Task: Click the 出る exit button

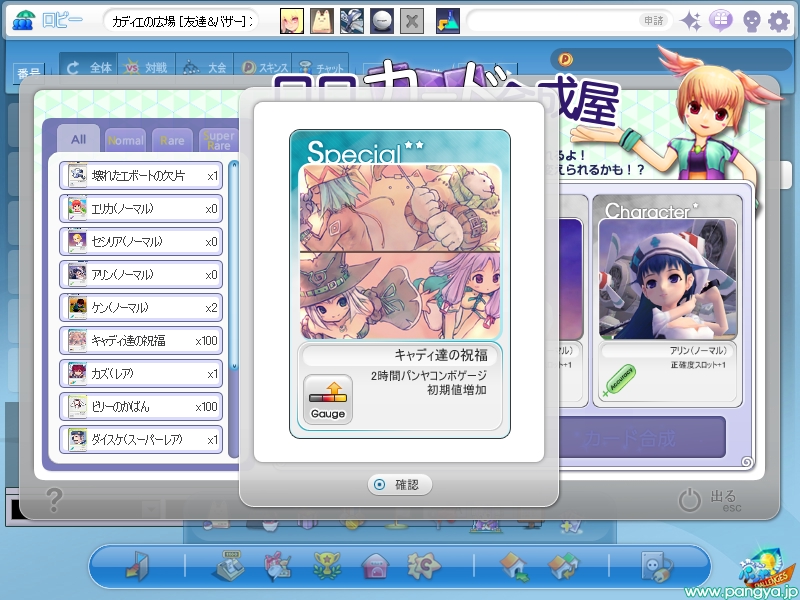Action: click(x=710, y=499)
